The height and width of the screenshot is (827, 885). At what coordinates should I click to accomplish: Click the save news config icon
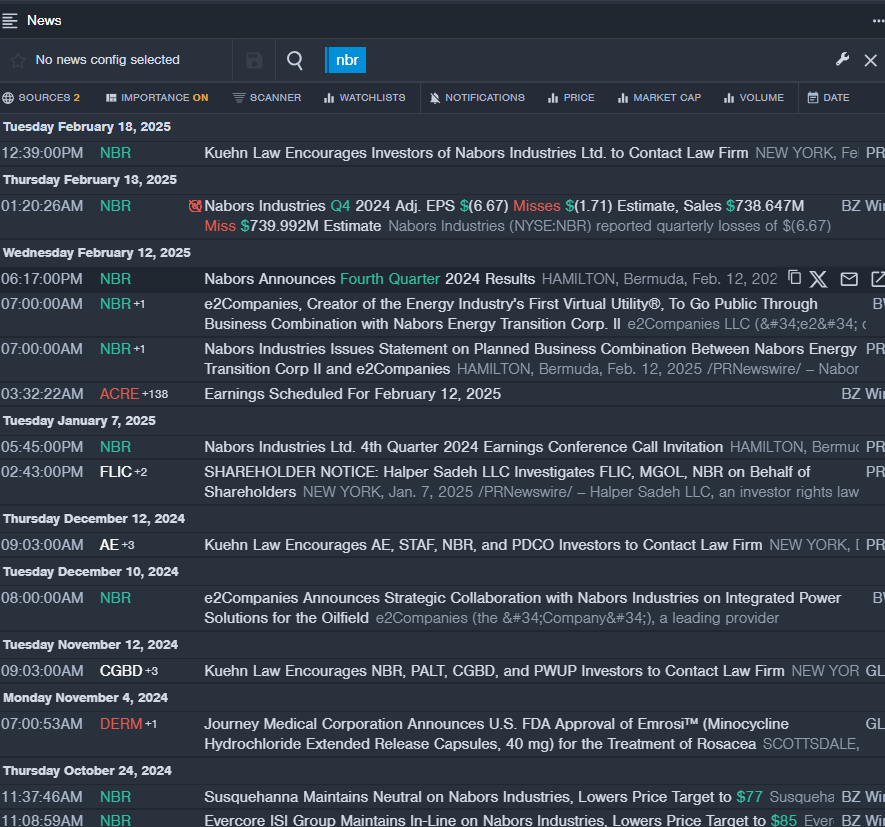(x=254, y=60)
